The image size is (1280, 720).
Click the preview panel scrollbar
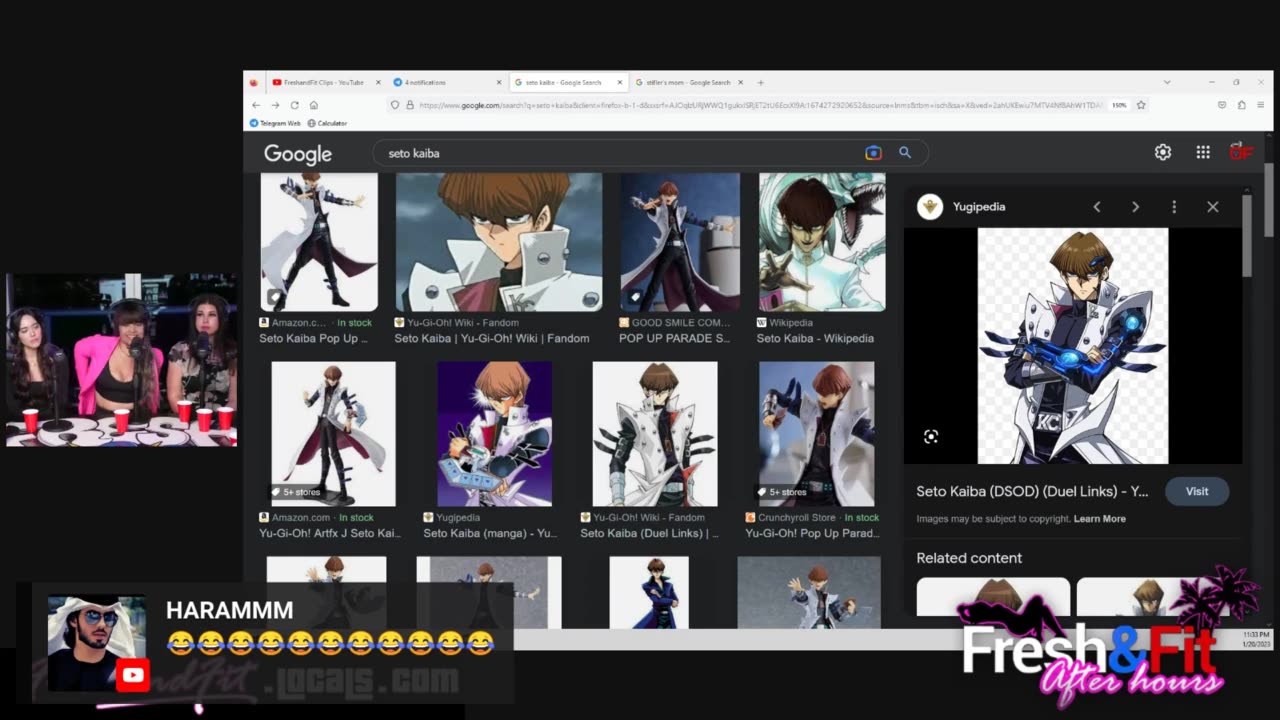(x=1247, y=235)
